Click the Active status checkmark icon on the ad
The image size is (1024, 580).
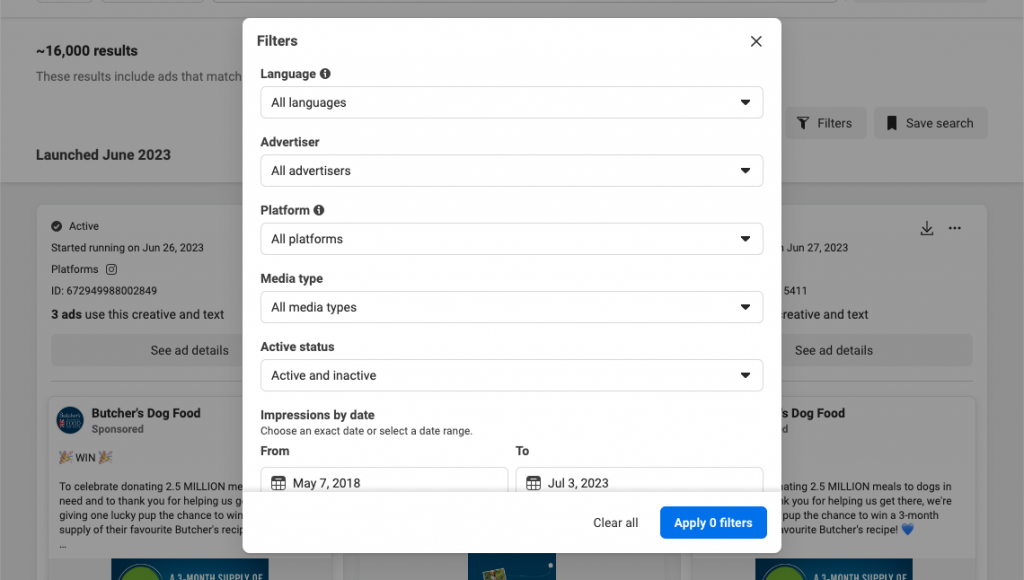pyautogui.click(x=56, y=226)
